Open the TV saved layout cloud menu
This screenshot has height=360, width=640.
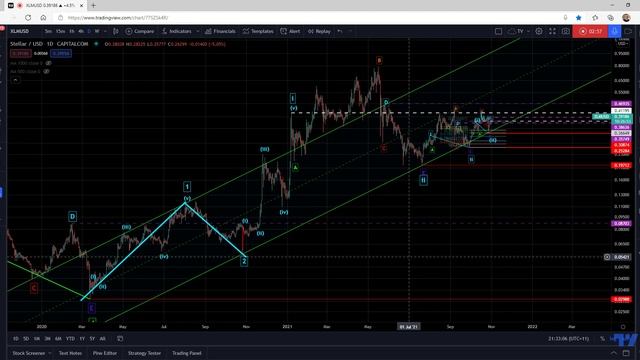[518, 31]
